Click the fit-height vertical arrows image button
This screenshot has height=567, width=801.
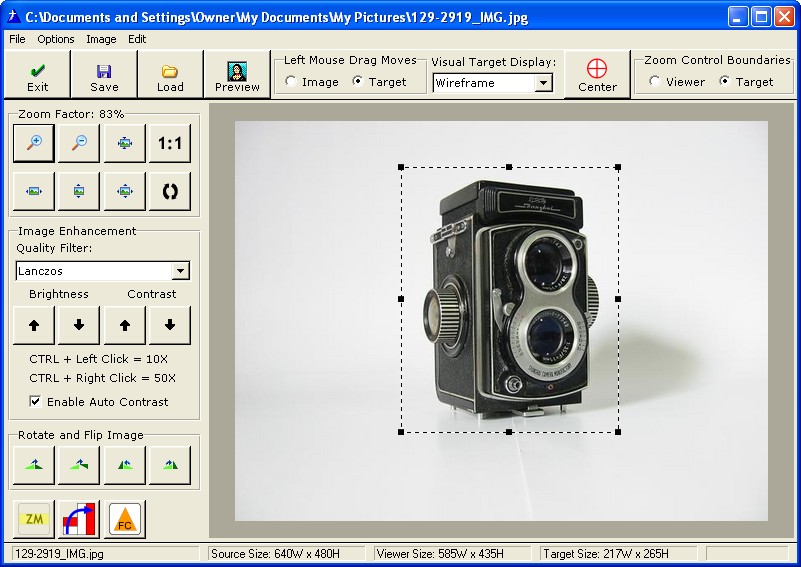79,191
